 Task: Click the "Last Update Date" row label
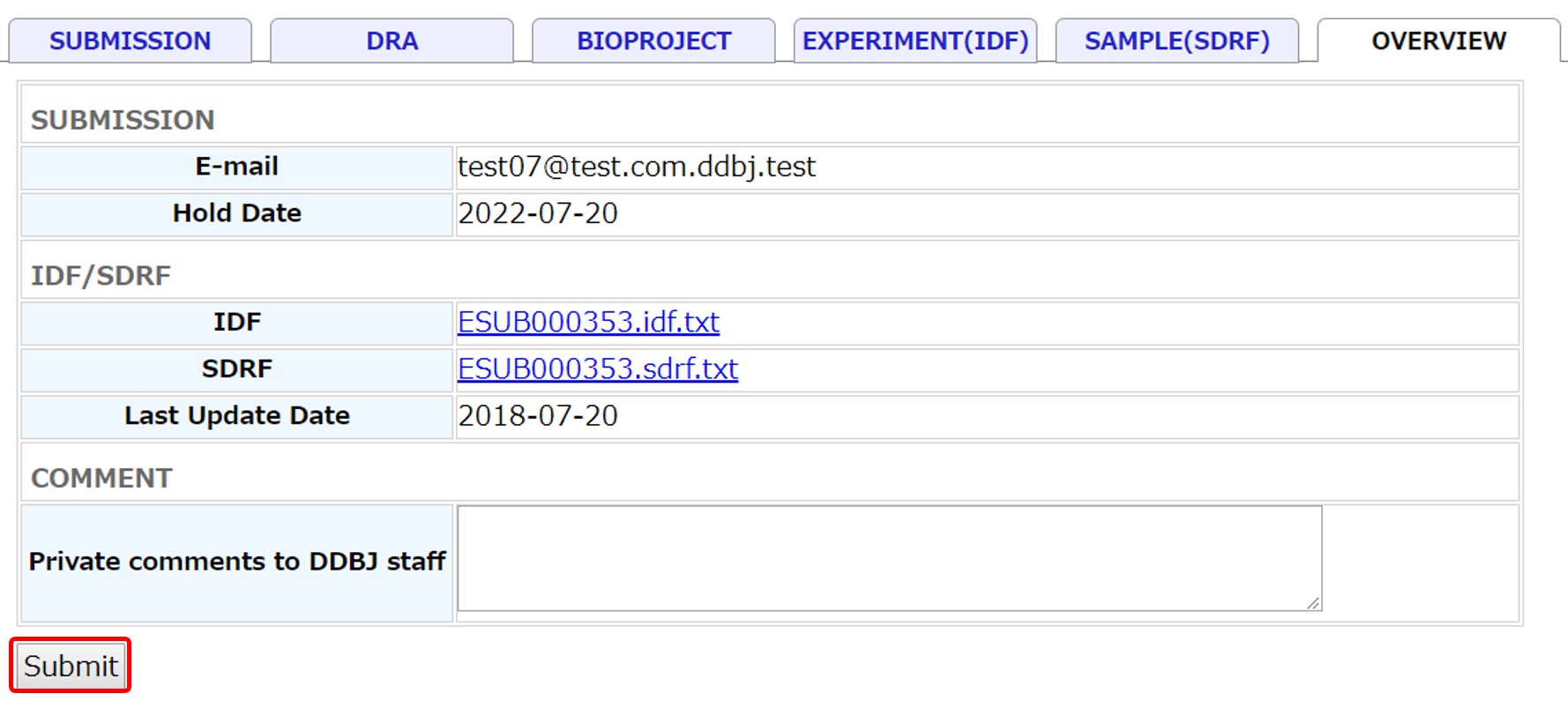point(236,416)
